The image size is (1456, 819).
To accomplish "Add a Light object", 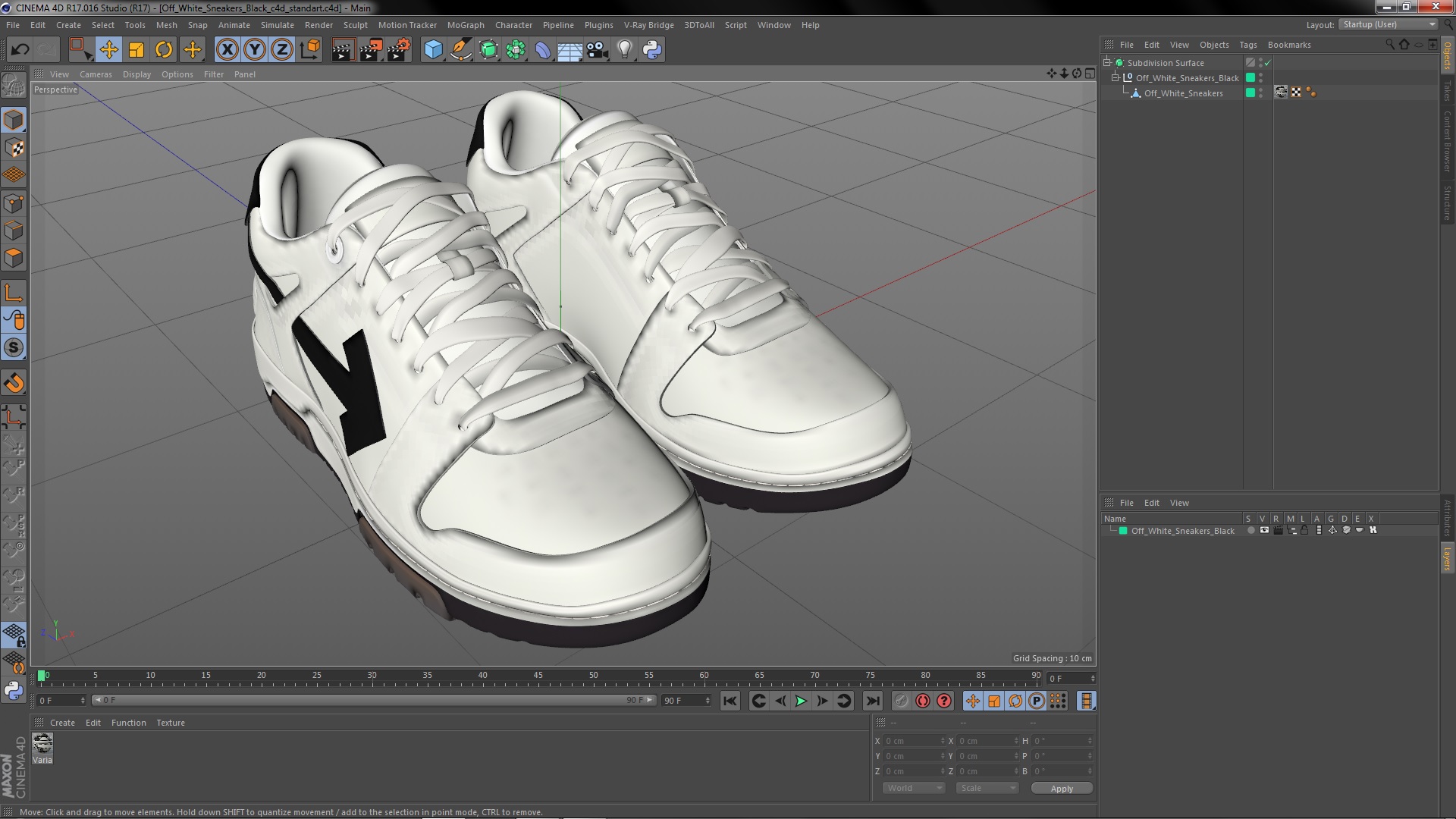I will [x=625, y=50].
